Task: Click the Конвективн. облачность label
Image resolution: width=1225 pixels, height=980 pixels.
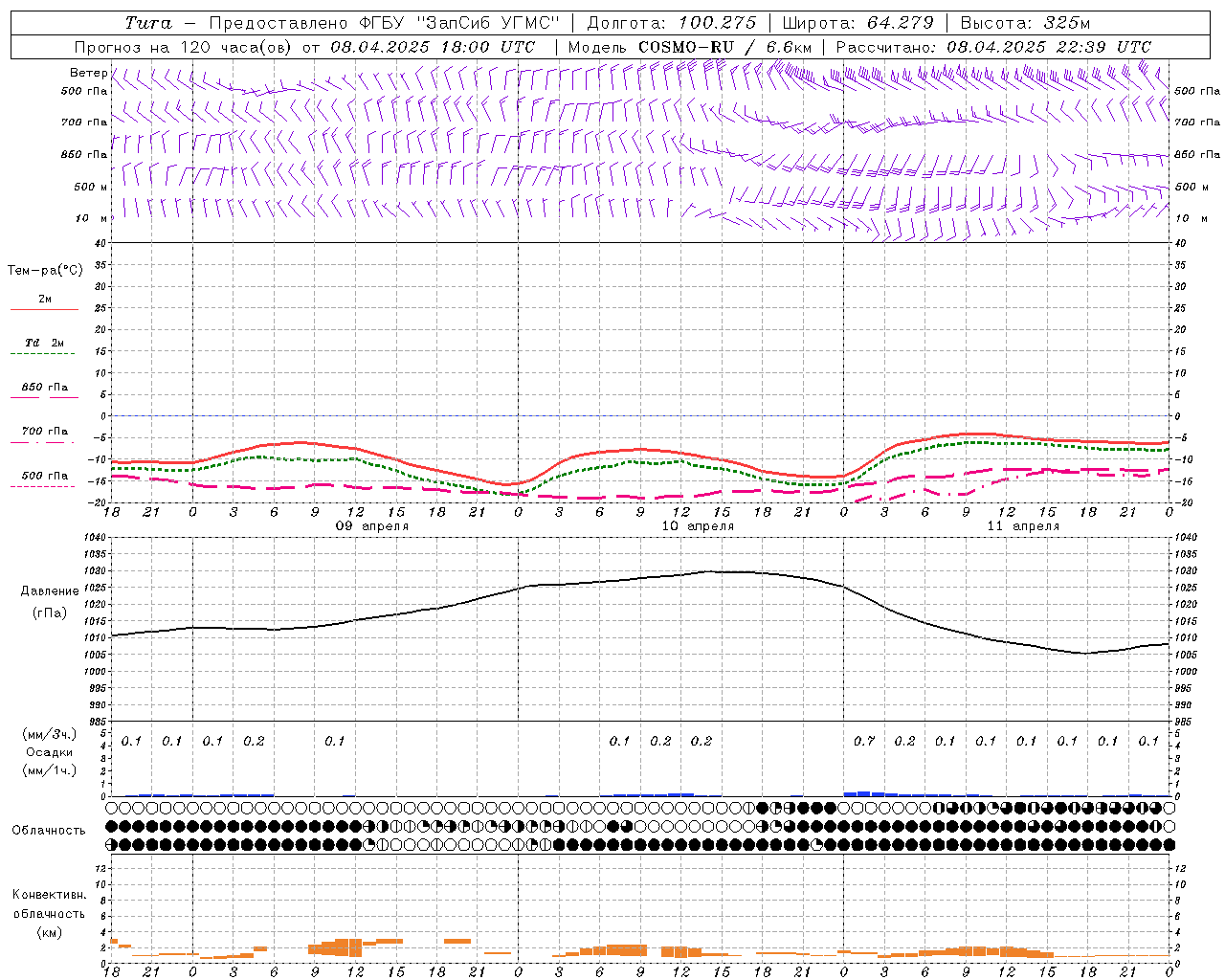Action: pyautogui.click(x=49, y=913)
